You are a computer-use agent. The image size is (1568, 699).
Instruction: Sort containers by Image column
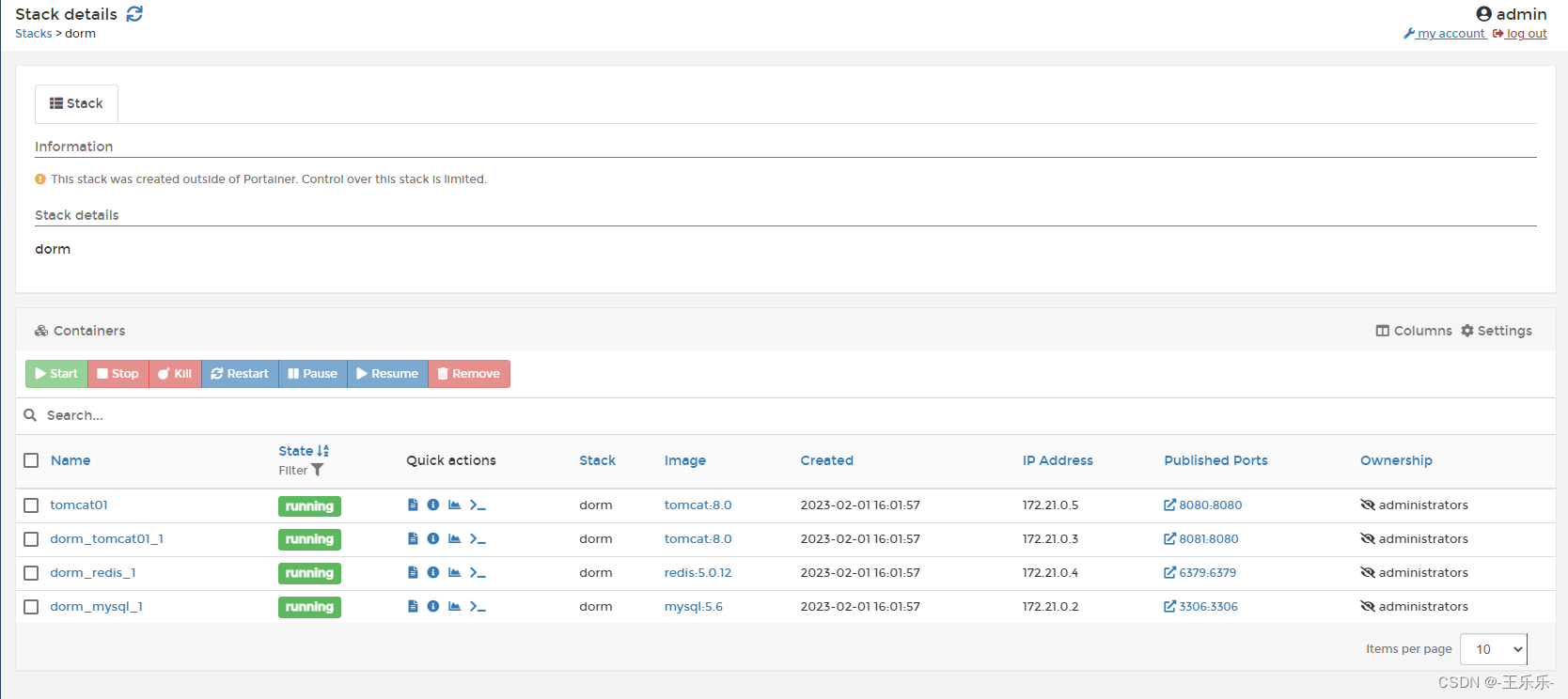point(685,460)
